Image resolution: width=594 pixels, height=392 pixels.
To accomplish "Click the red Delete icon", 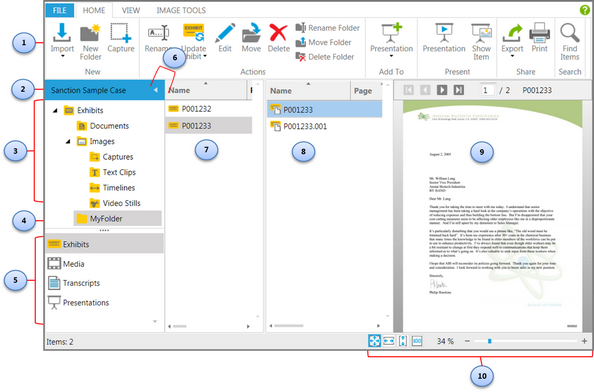I will 278,33.
